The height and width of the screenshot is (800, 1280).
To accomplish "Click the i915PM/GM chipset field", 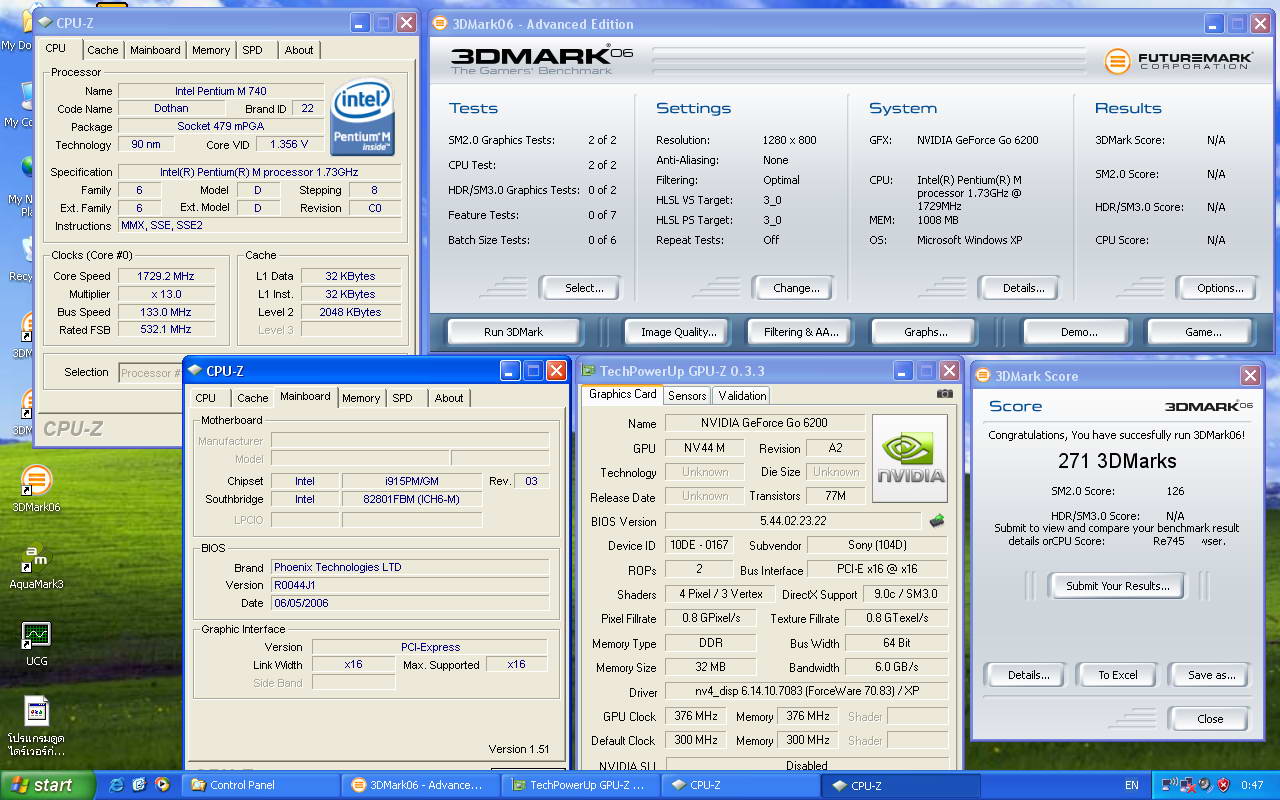I will (x=411, y=481).
